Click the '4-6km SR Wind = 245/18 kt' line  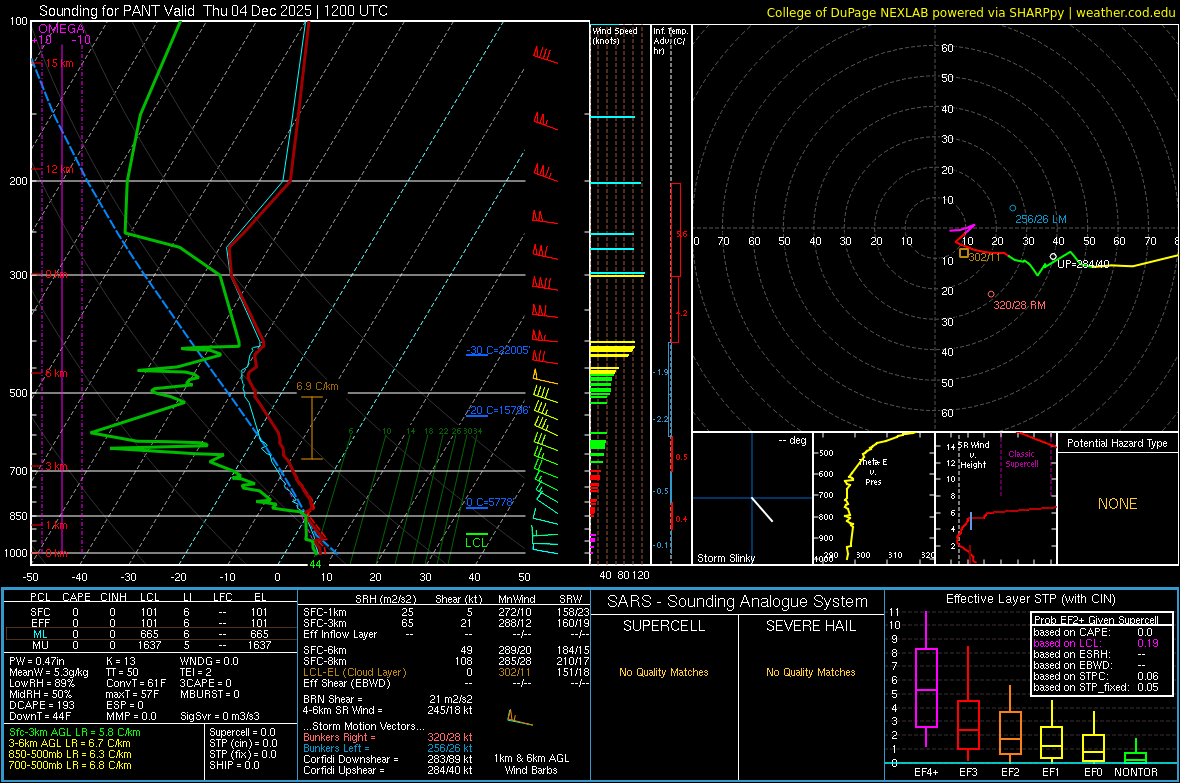click(388, 710)
